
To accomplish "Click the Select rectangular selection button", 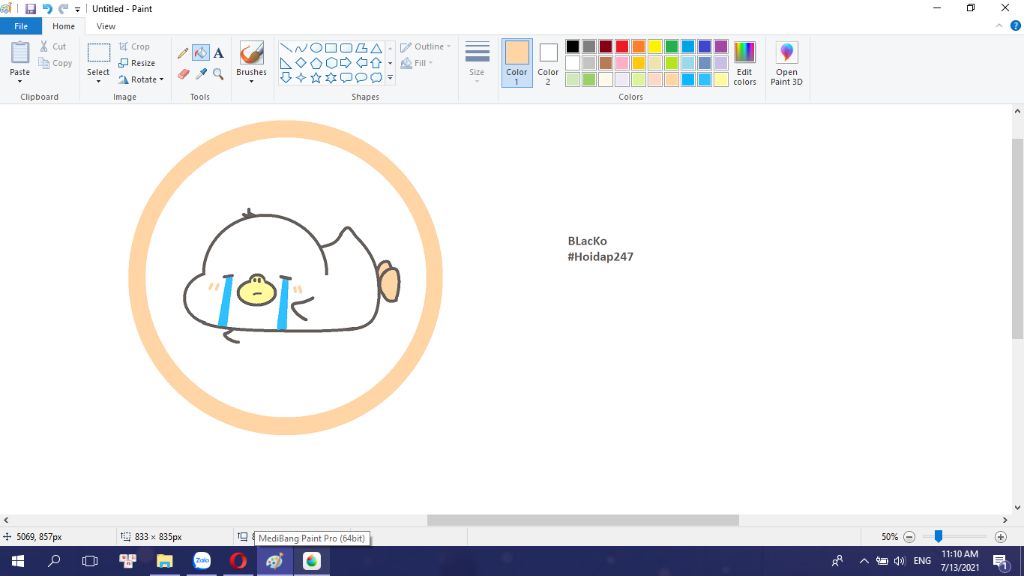I will [99, 54].
